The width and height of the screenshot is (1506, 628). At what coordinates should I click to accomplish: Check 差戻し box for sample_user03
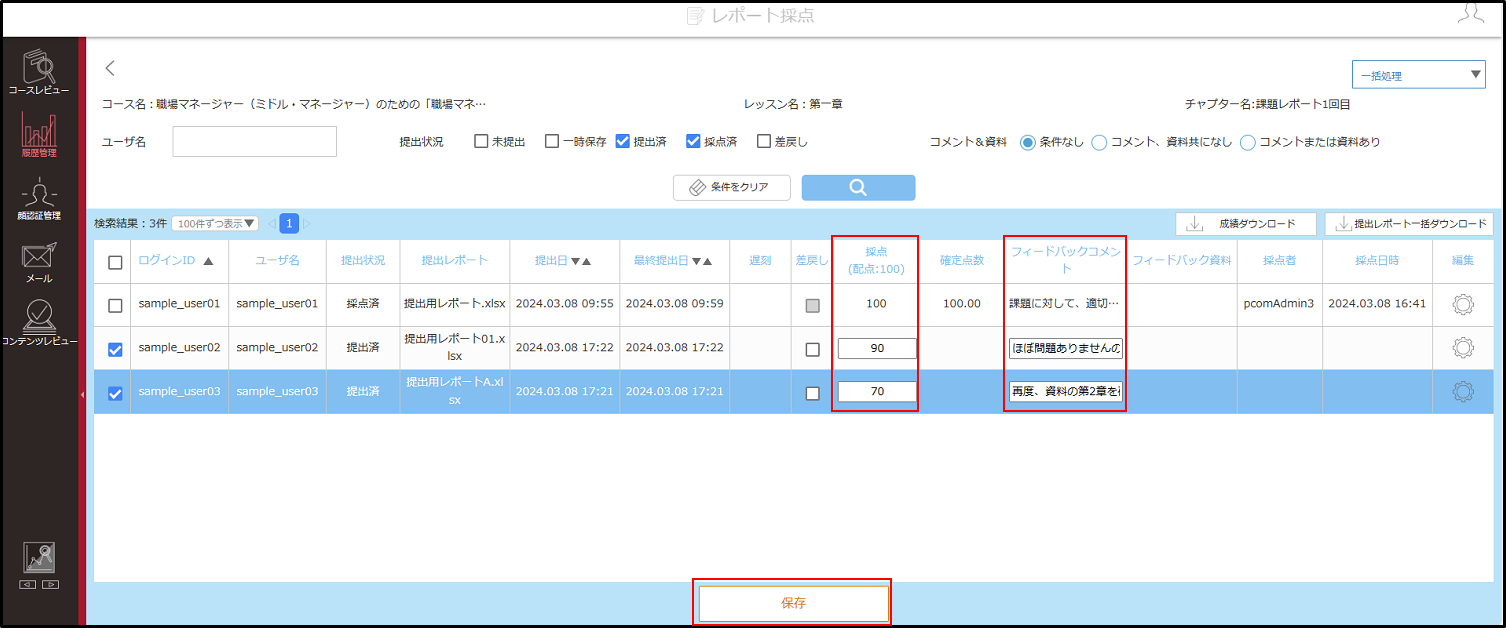pos(812,393)
